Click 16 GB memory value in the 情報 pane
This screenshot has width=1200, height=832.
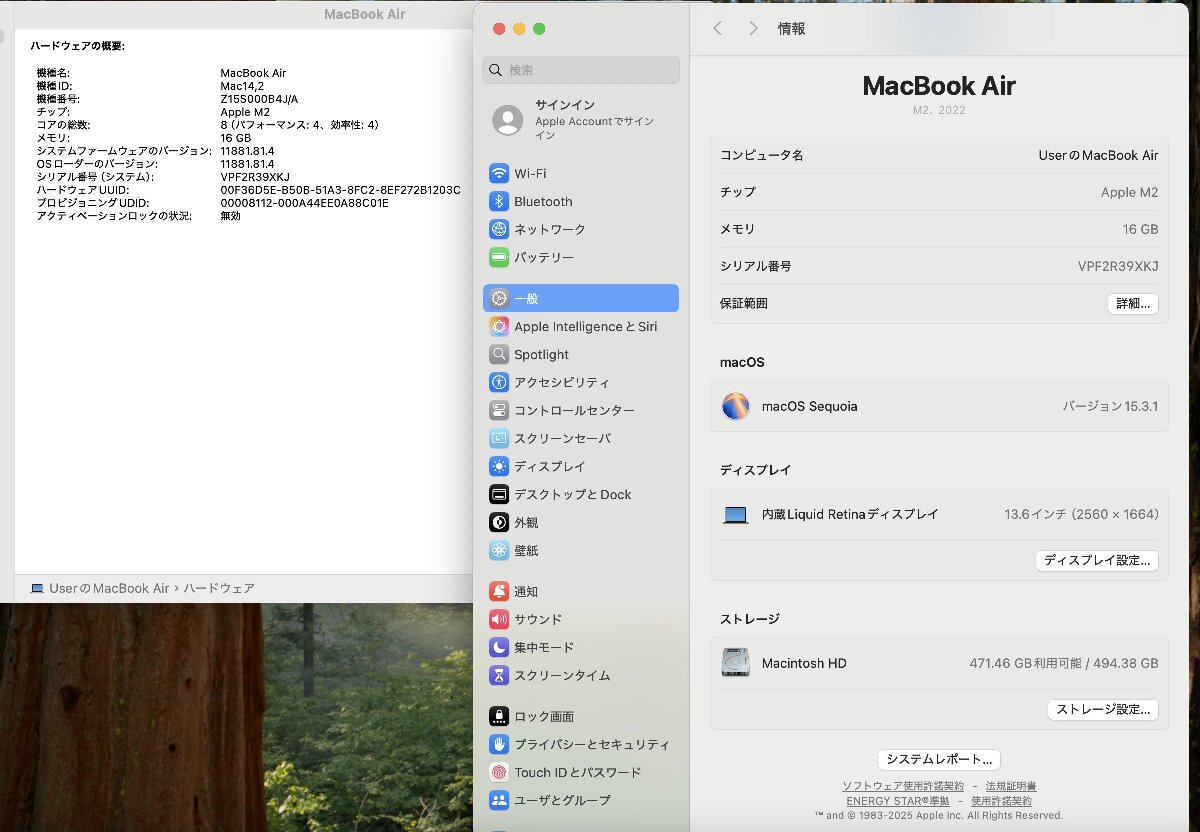click(1140, 229)
